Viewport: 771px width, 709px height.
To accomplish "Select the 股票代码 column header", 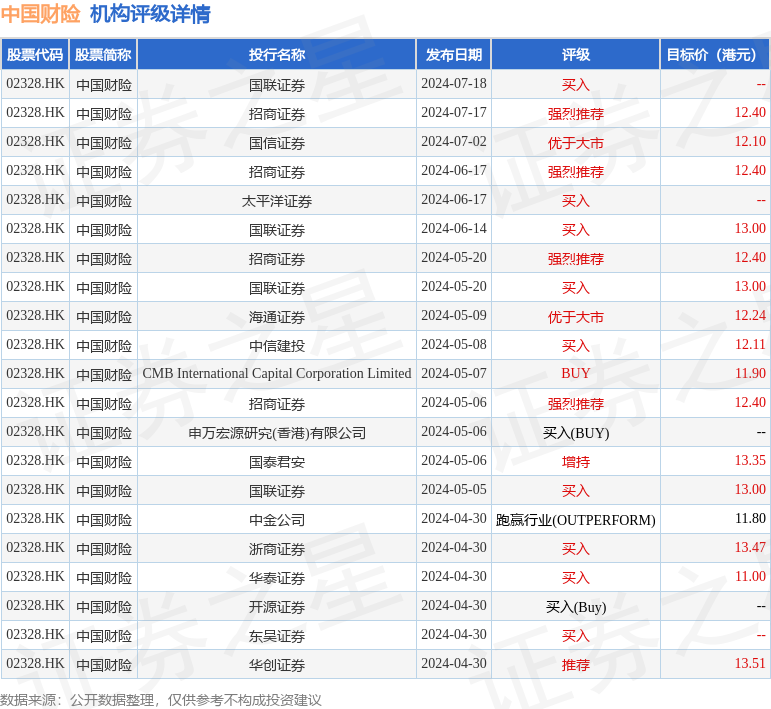I will click(35, 55).
